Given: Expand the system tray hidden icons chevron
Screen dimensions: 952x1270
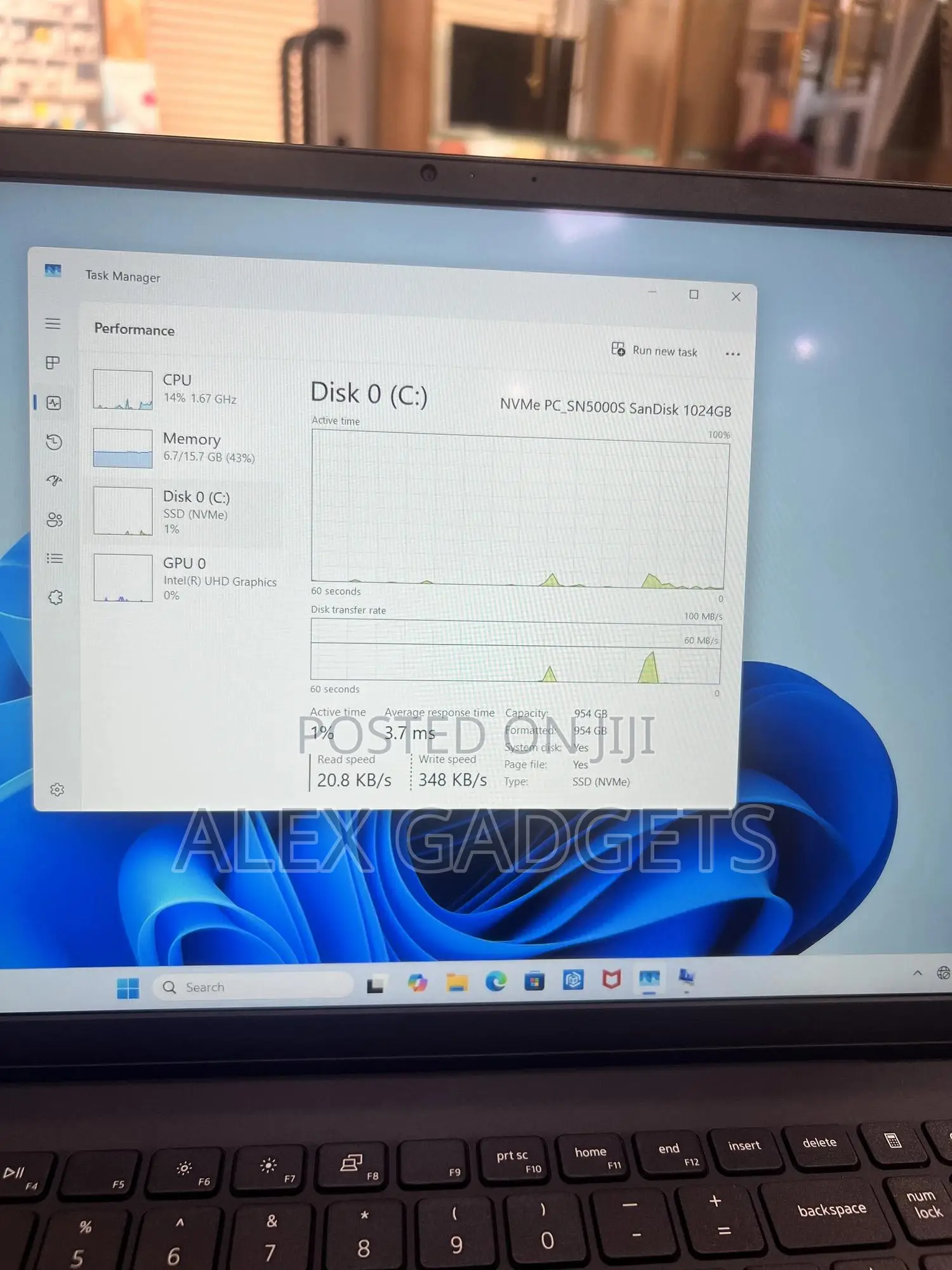Looking at the screenshot, I should (x=917, y=973).
